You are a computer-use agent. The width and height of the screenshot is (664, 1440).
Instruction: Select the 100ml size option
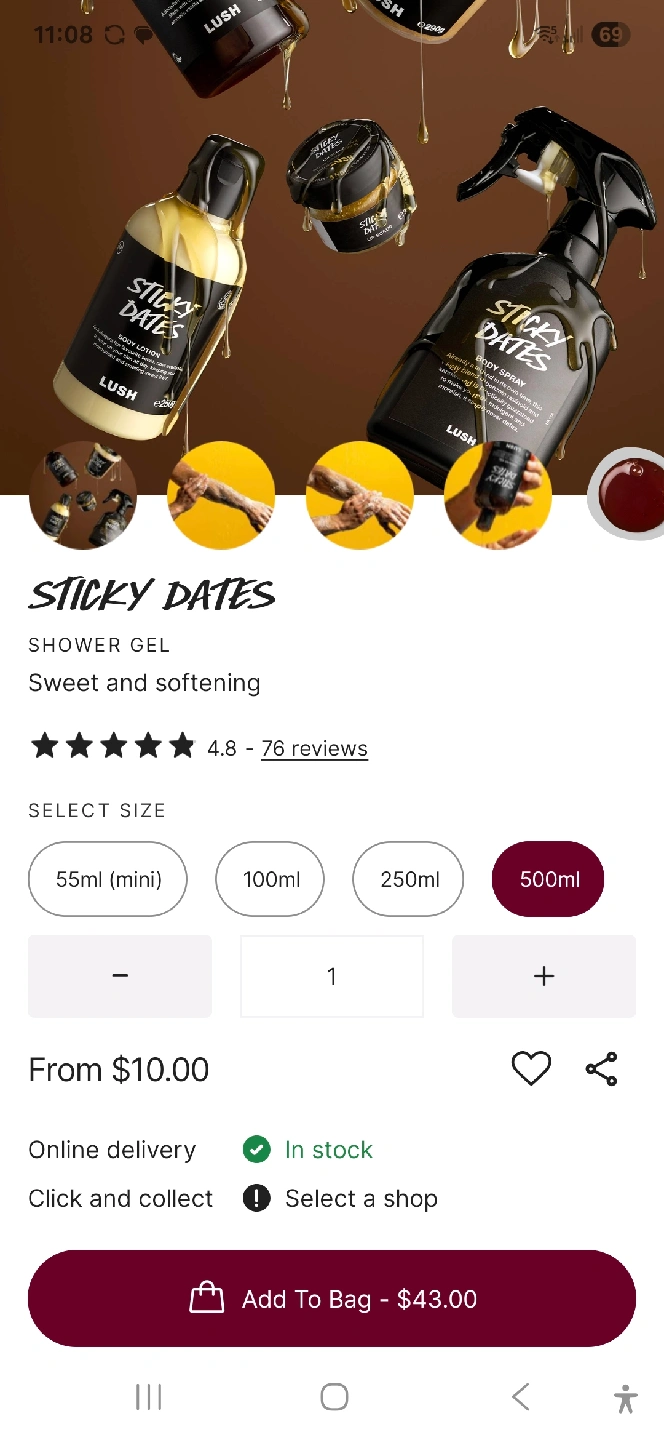coord(270,879)
